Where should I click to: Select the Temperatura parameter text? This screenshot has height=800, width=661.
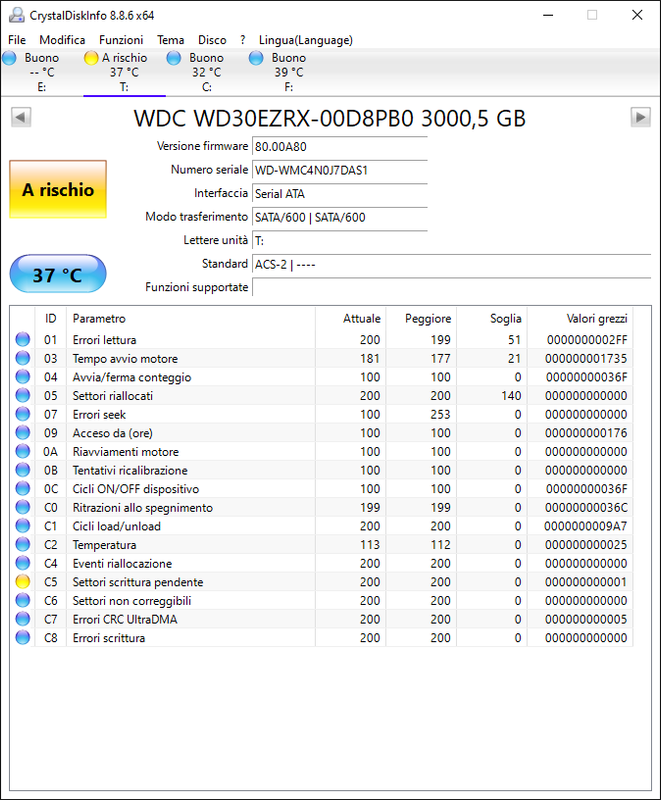(x=105, y=545)
